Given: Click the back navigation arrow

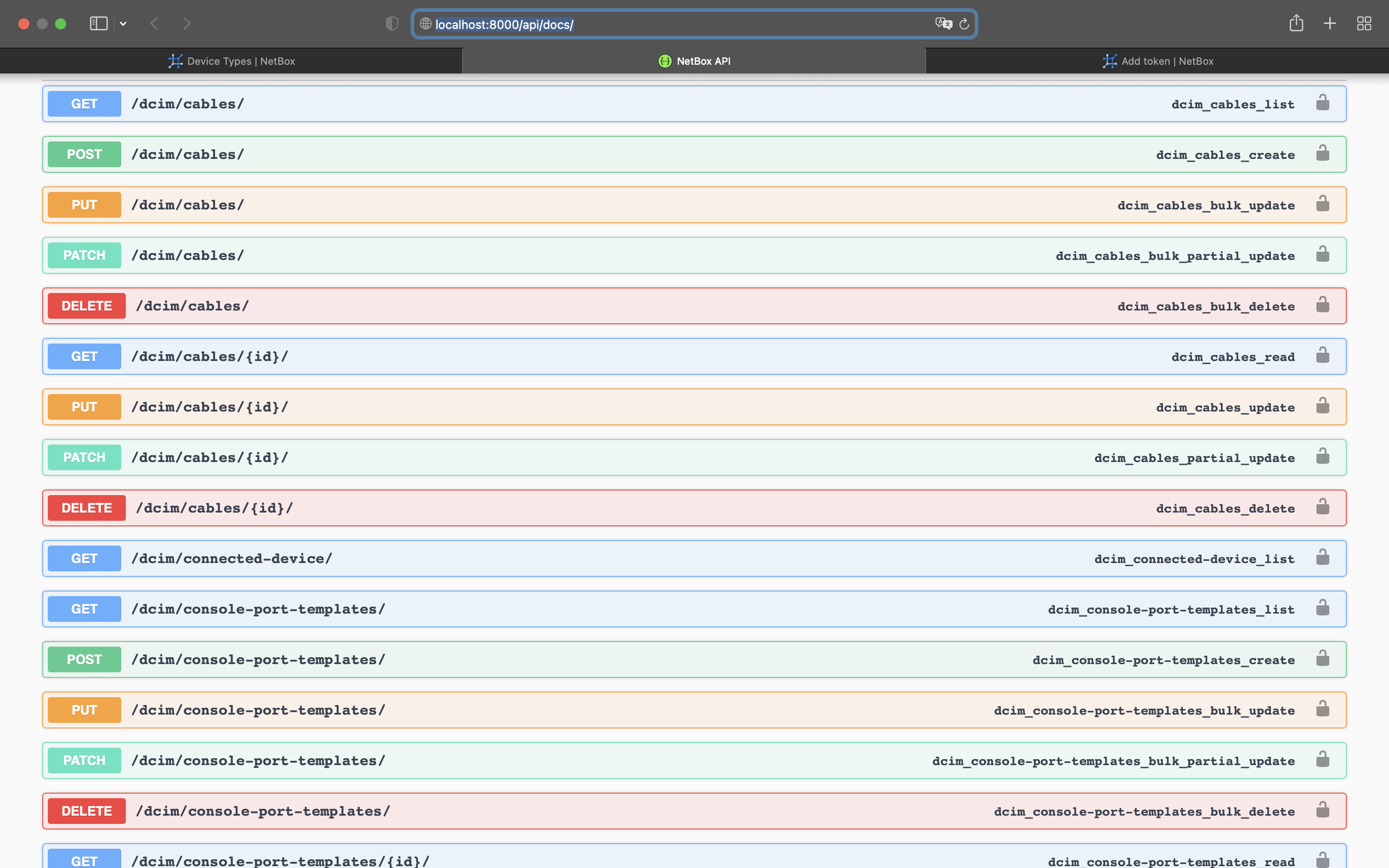Looking at the screenshot, I should point(154,23).
